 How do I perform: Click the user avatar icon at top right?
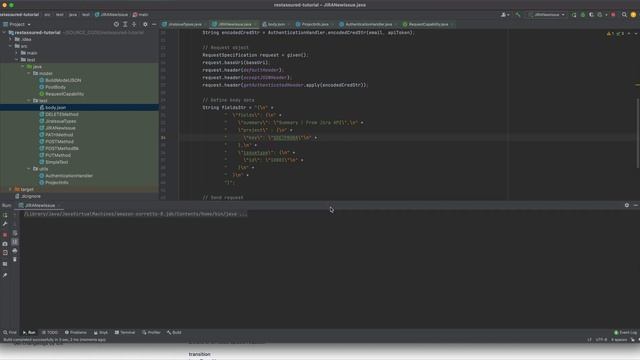click(x=633, y=15)
